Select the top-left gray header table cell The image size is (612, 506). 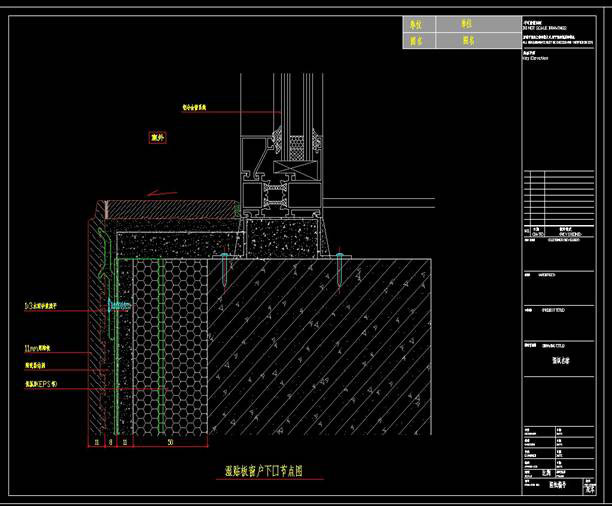pyautogui.click(x=419, y=24)
